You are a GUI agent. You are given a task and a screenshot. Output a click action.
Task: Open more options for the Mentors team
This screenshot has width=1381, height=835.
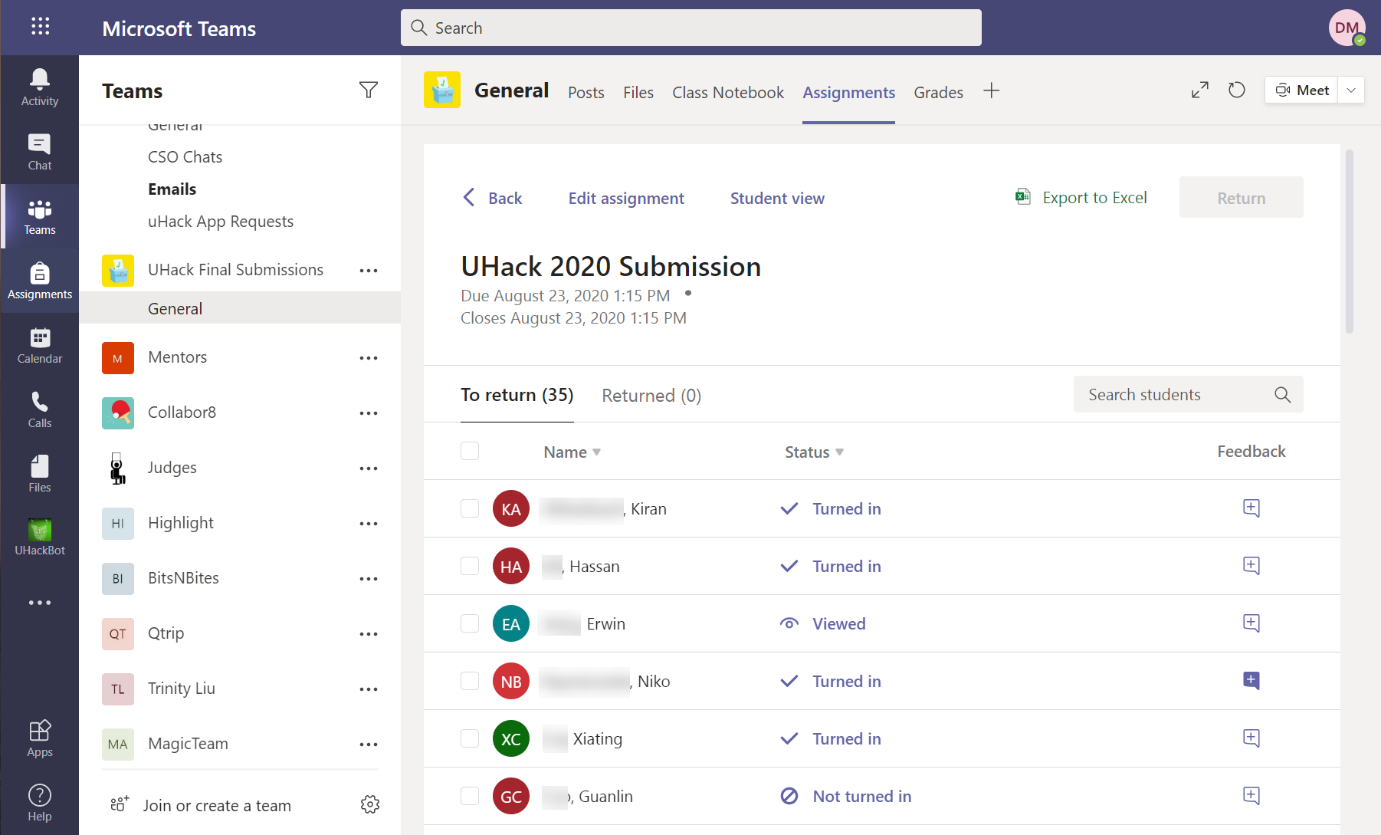[x=368, y=358]
